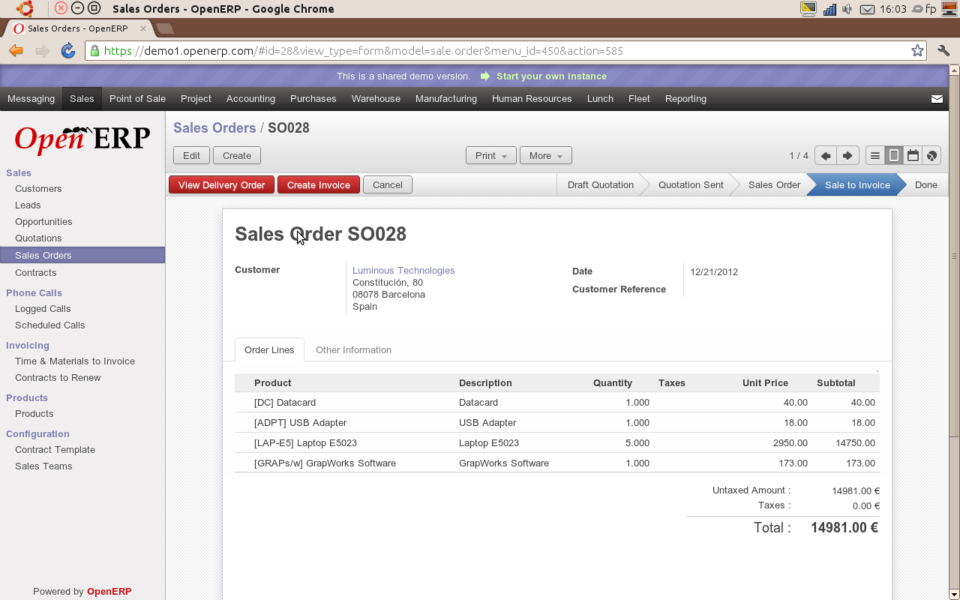Viewport: 960px width, 600px height.
Task: Open the Print dropdown
Action: coord(491,156)
